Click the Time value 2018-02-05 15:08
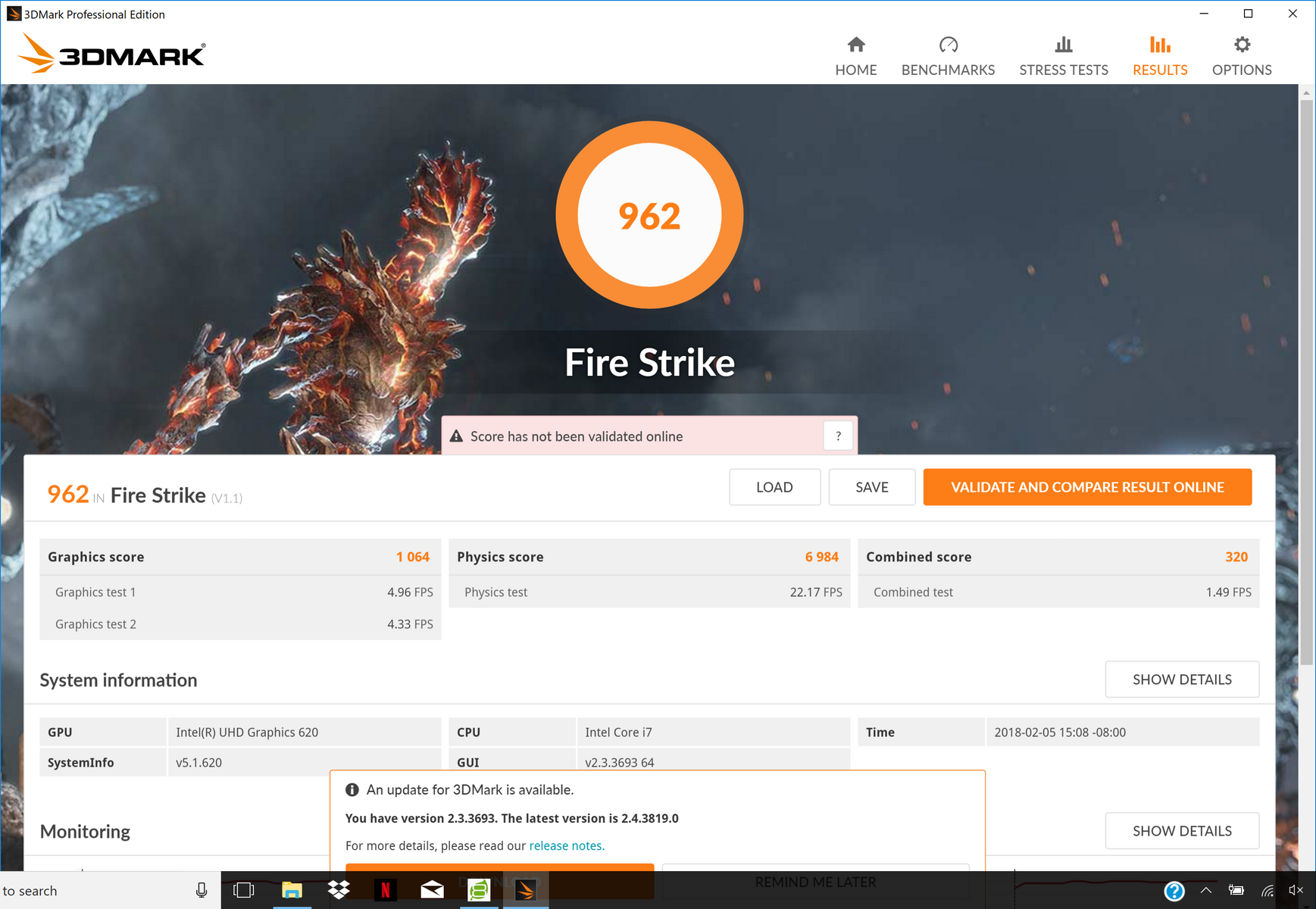The width and height of the screenshot is (1316, 909). (x=1060, y=733)
